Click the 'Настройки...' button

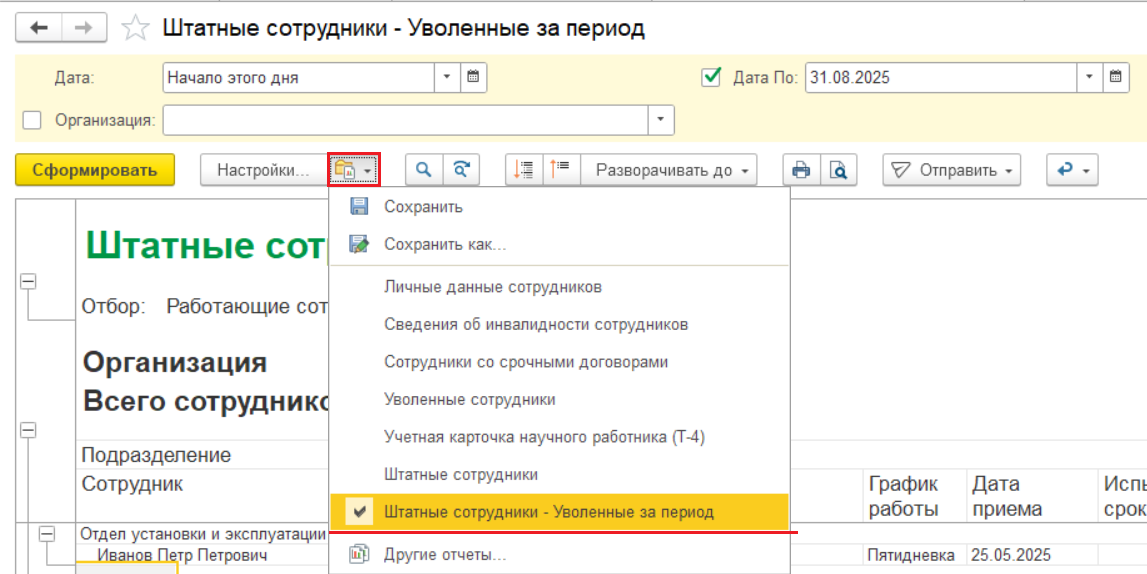coord(263,170)
